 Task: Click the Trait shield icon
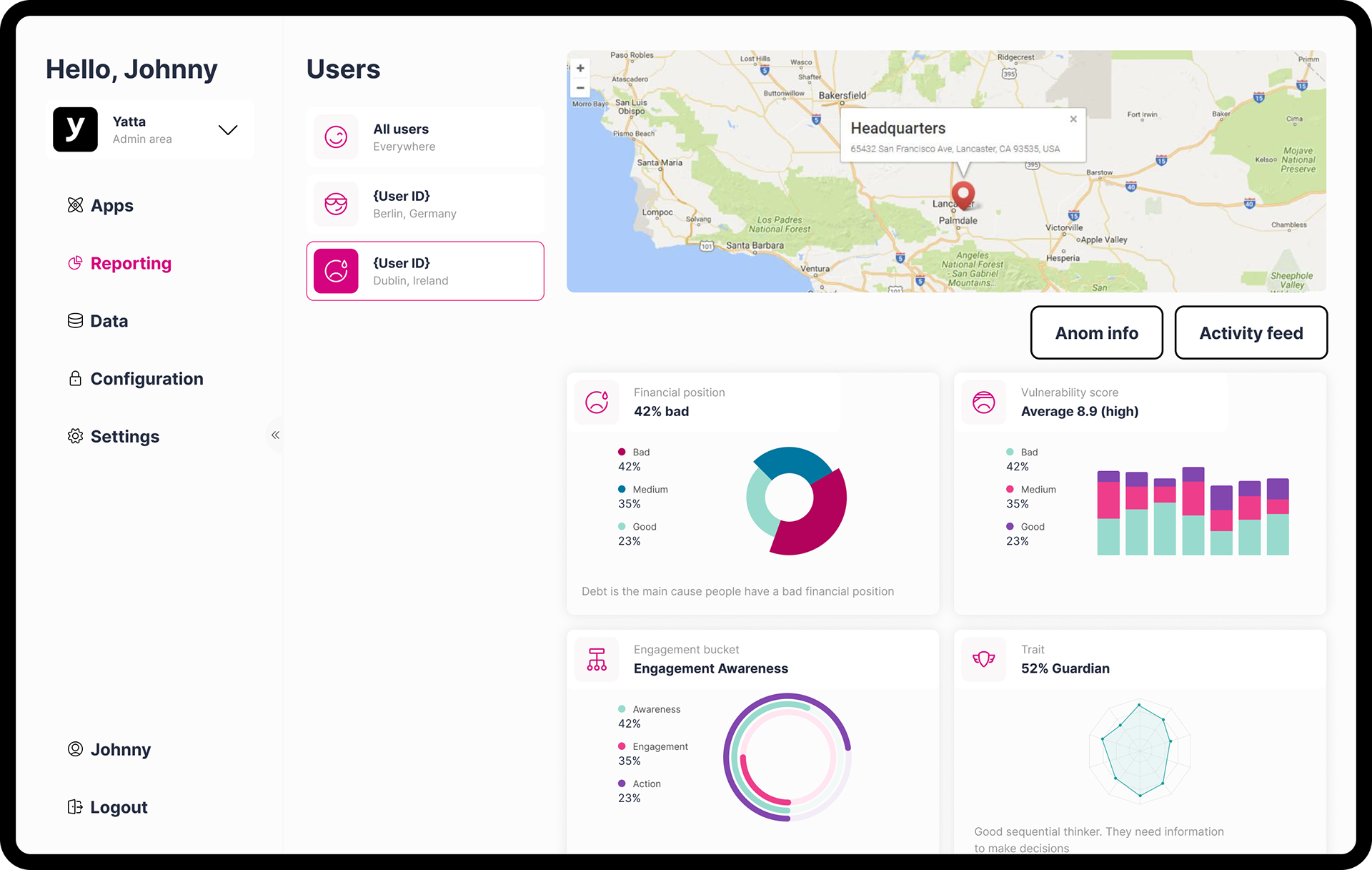click(984, 659)
